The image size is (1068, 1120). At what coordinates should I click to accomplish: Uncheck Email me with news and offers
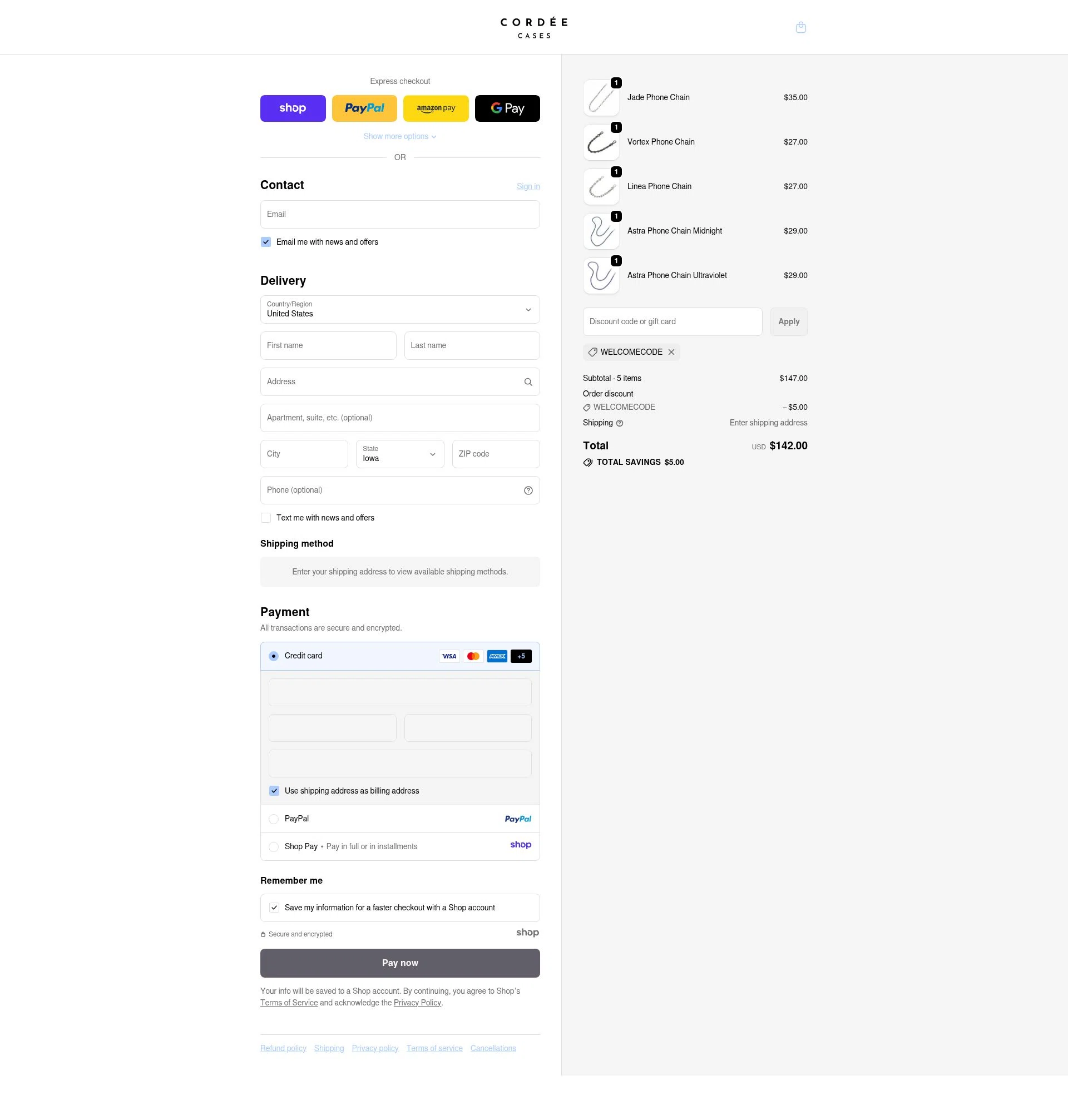click(265, 242)
